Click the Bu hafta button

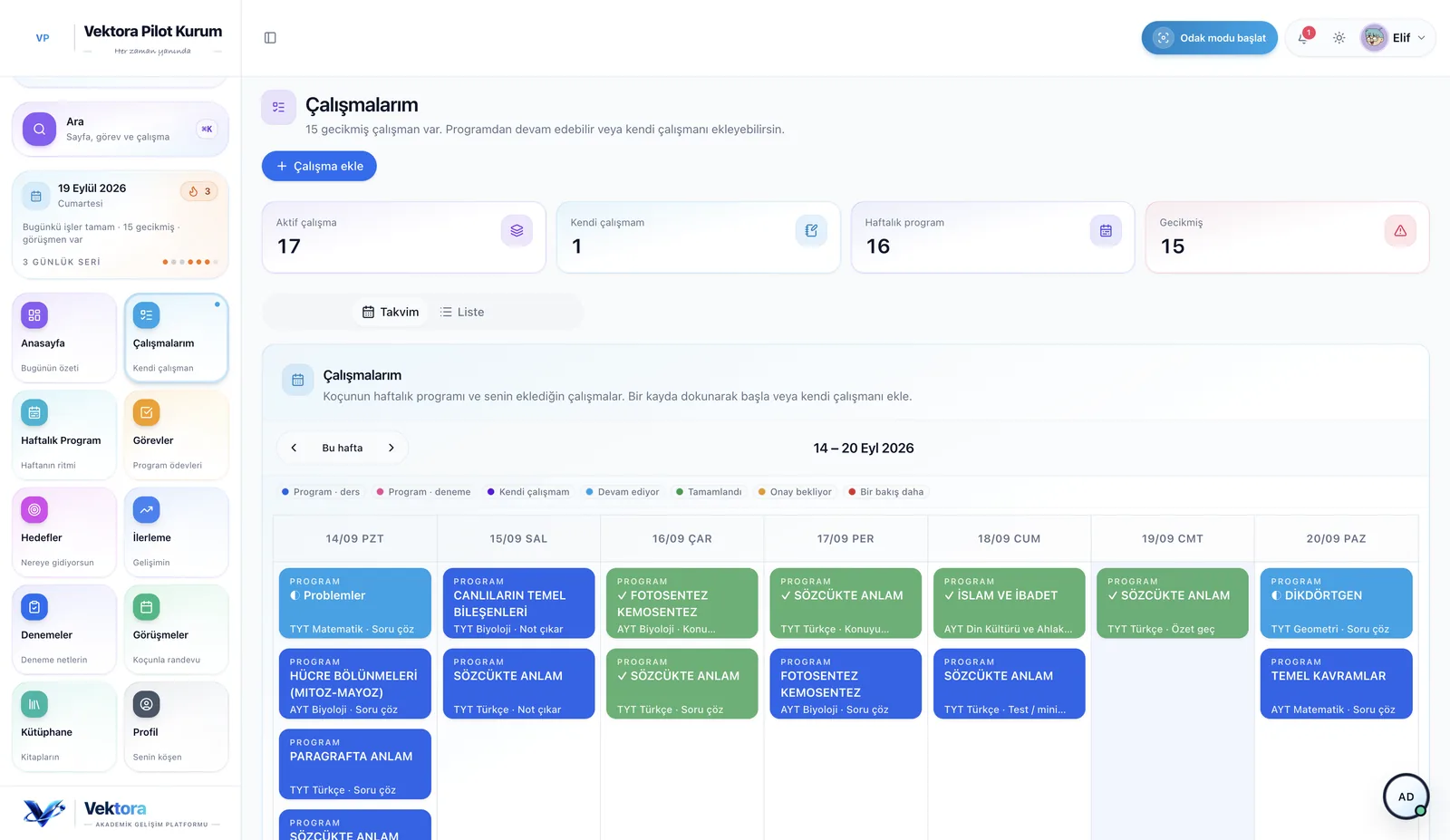coord(343,448)
